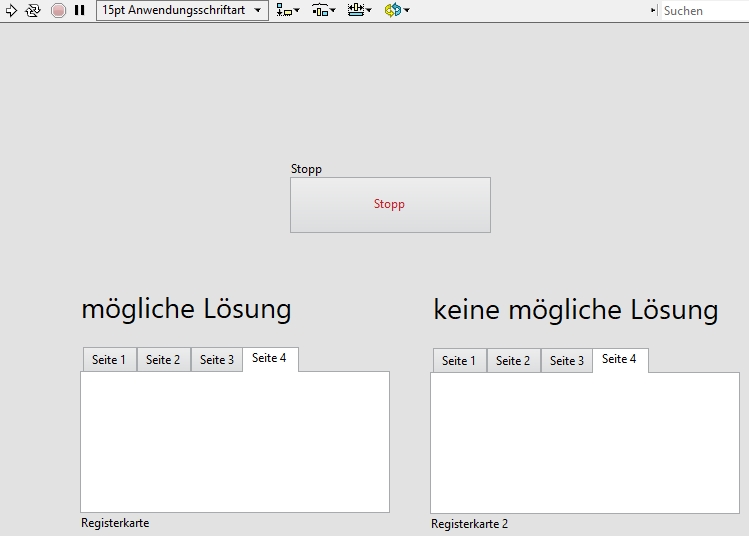Click the Run Continuously icon
Viewport: 749px width, 536px height.
click(x=33, y=10)
